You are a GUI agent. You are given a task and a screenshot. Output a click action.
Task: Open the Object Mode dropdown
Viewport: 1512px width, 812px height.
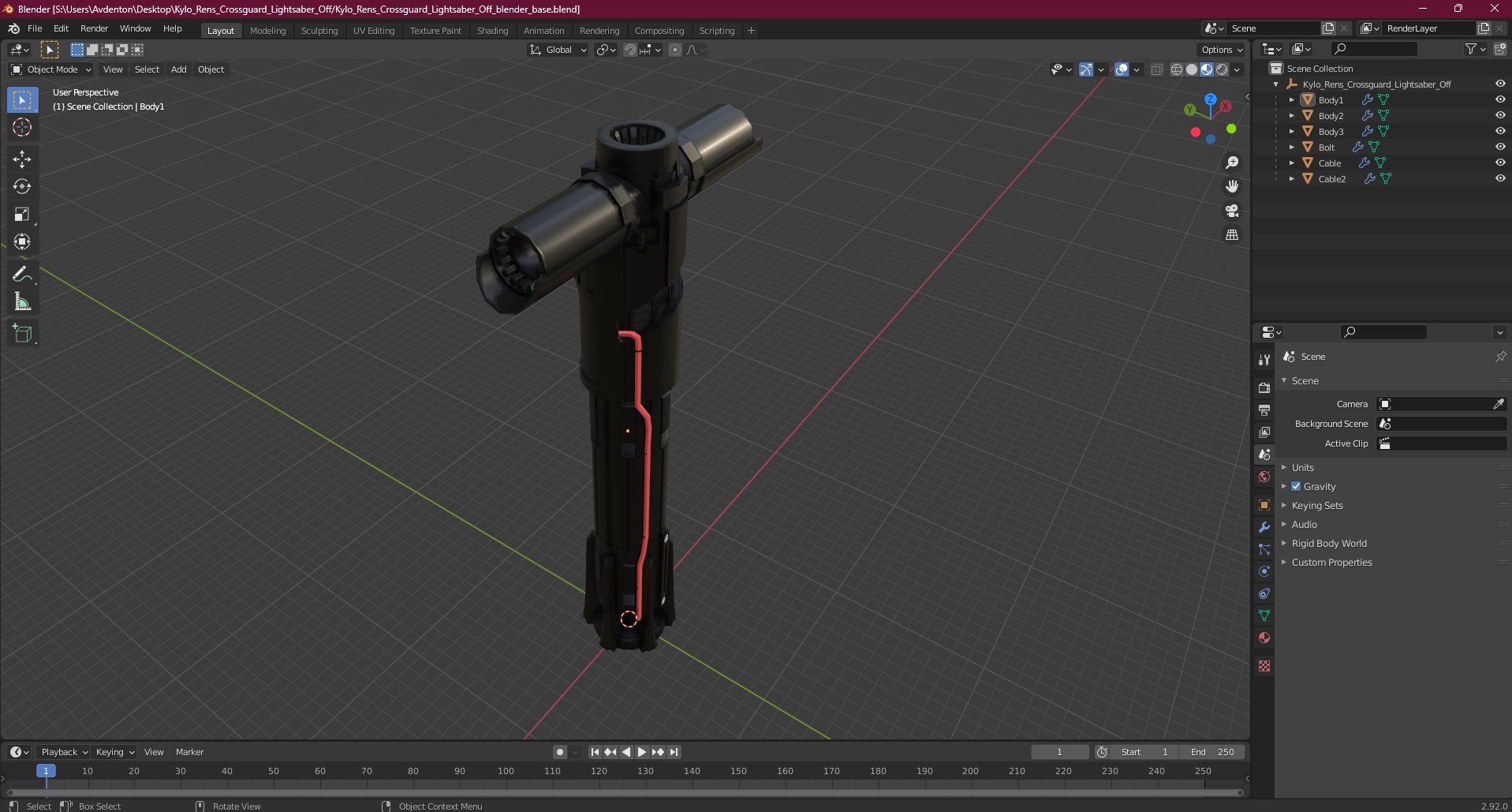tap(51, 69)
